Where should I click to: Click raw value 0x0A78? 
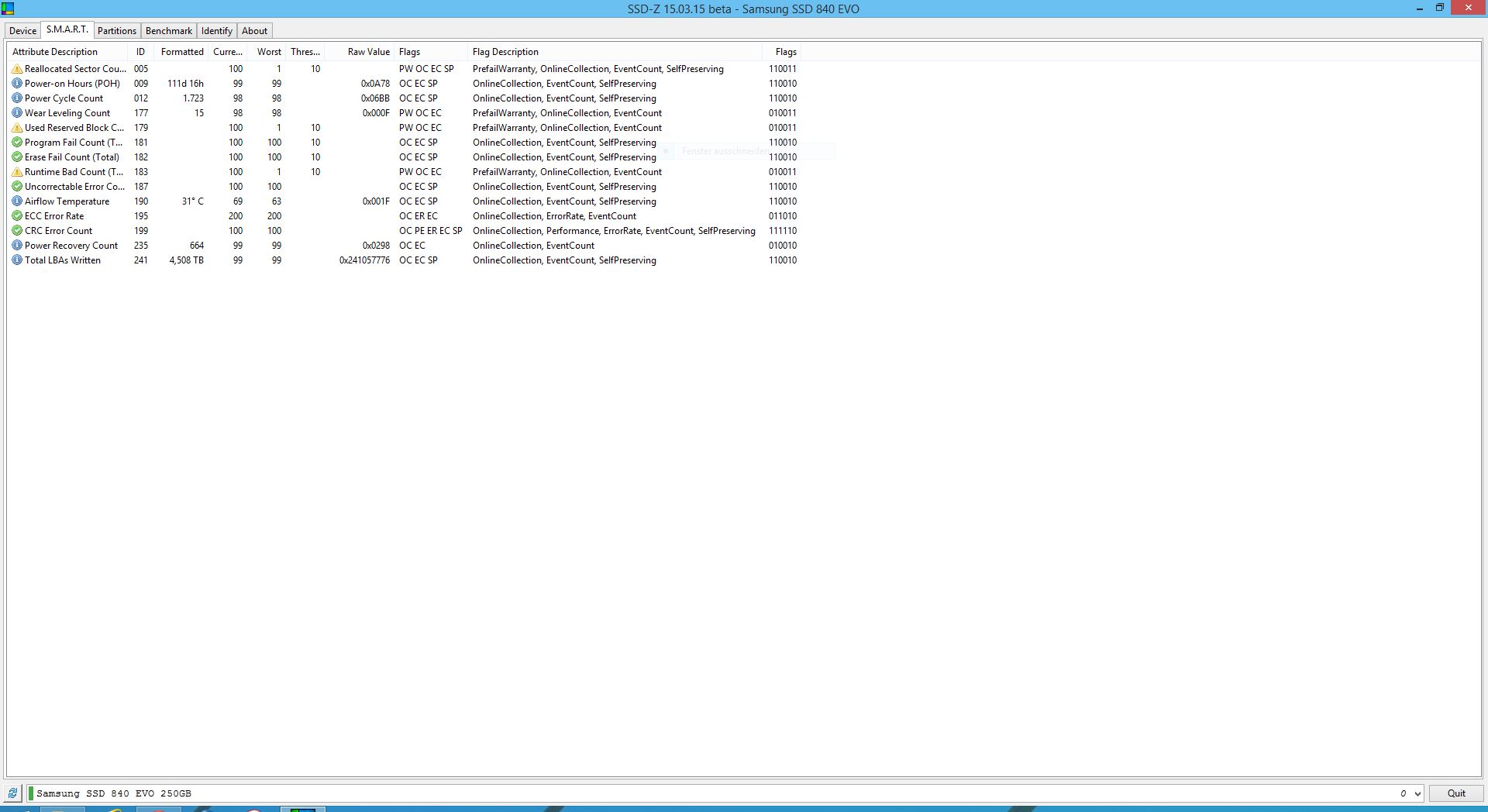click(375, 84)
